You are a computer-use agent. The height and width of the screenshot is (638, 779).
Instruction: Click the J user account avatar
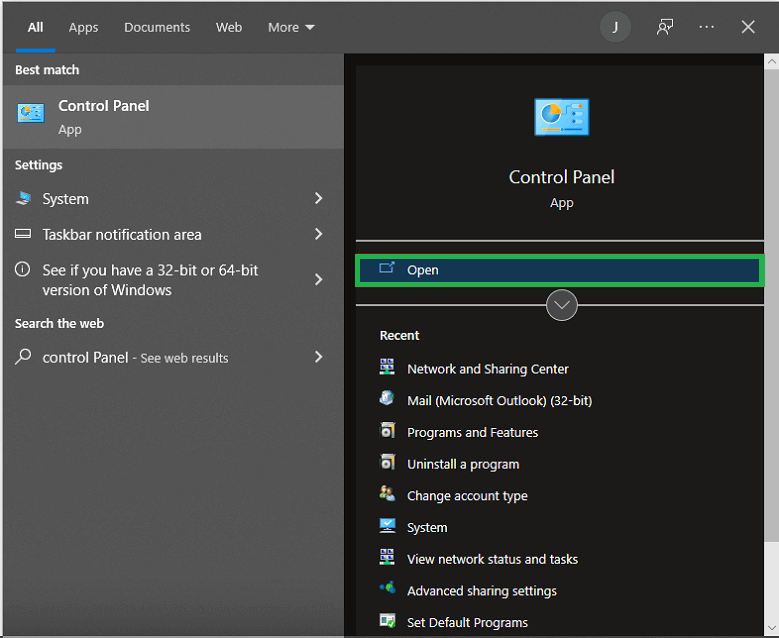(615, 27)
